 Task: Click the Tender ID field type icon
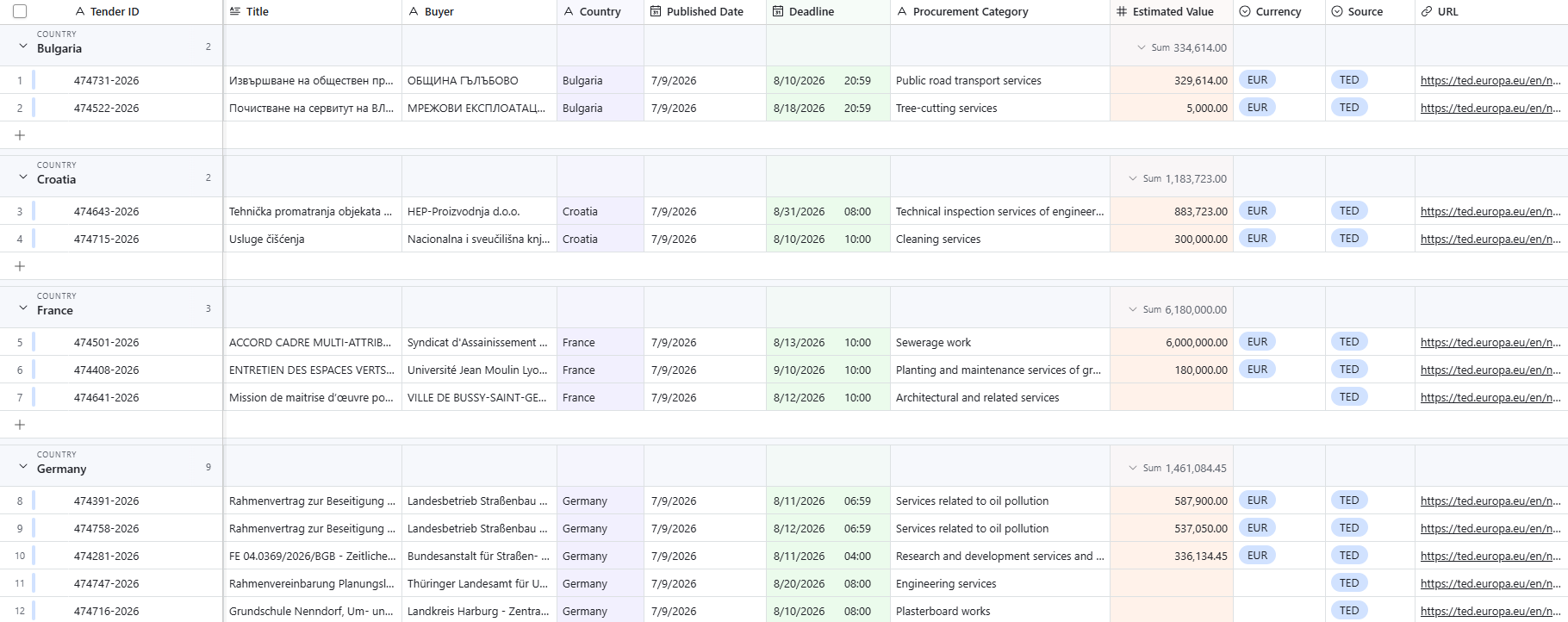(79, 12)
